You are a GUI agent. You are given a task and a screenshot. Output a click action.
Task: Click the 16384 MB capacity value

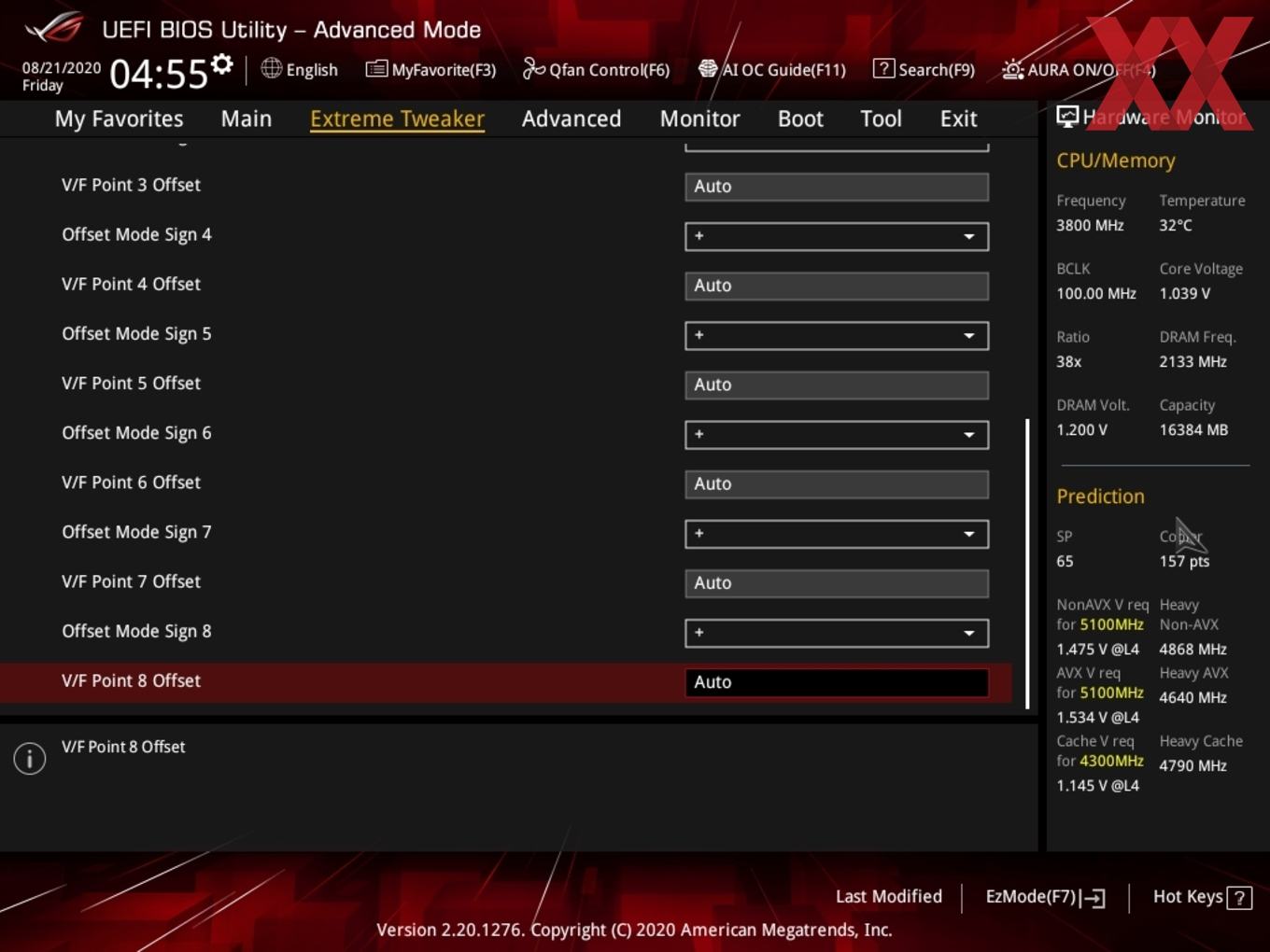[x=1193, y=429]
